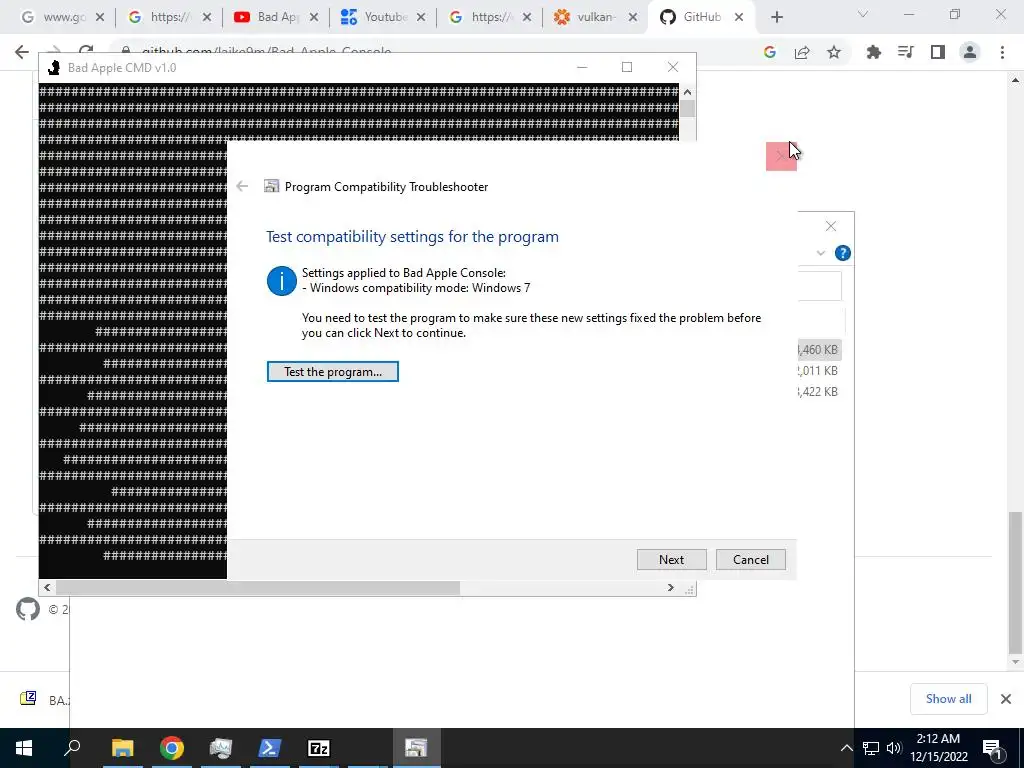The width and height of the screenshot is (1024, 768).
Task: Open File Explorer from taskbar
Action: point(122,748)
